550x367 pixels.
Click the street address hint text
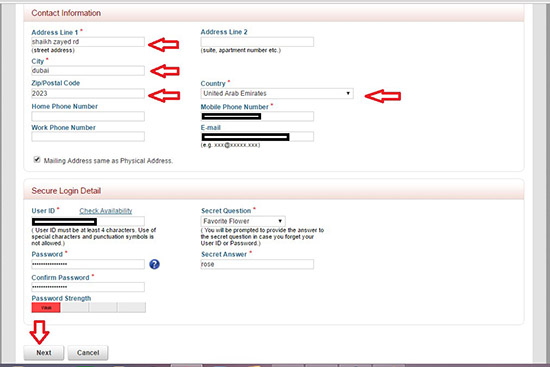[53, 50]
